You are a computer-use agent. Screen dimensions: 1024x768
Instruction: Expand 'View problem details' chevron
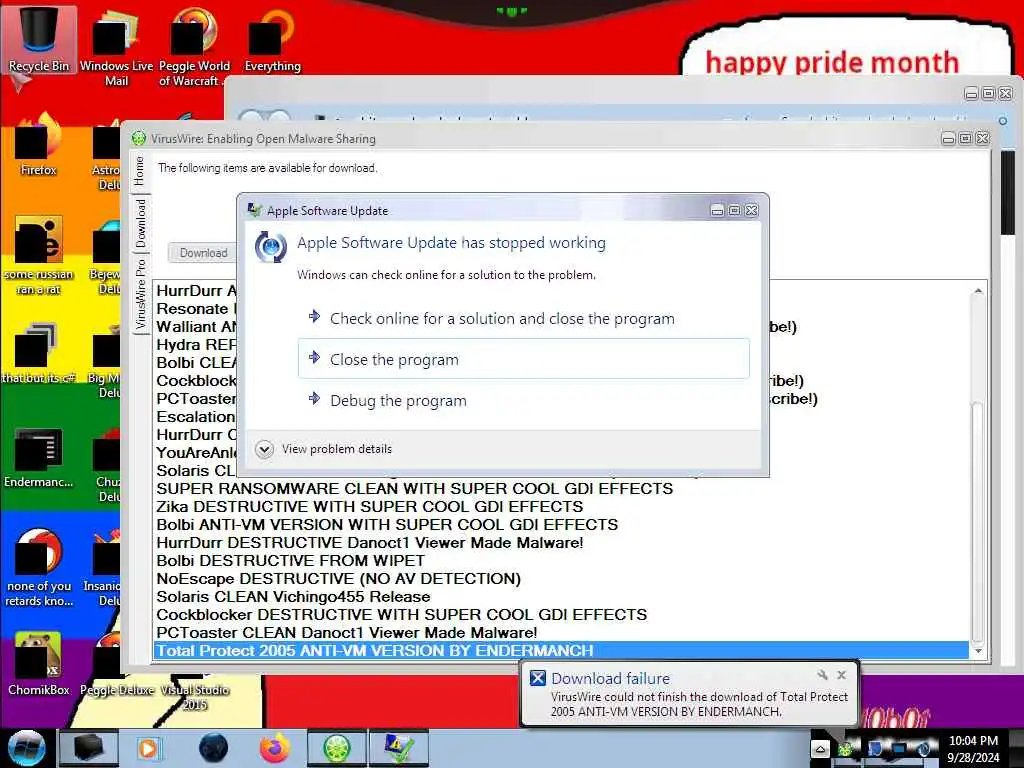tap(264, 449)
